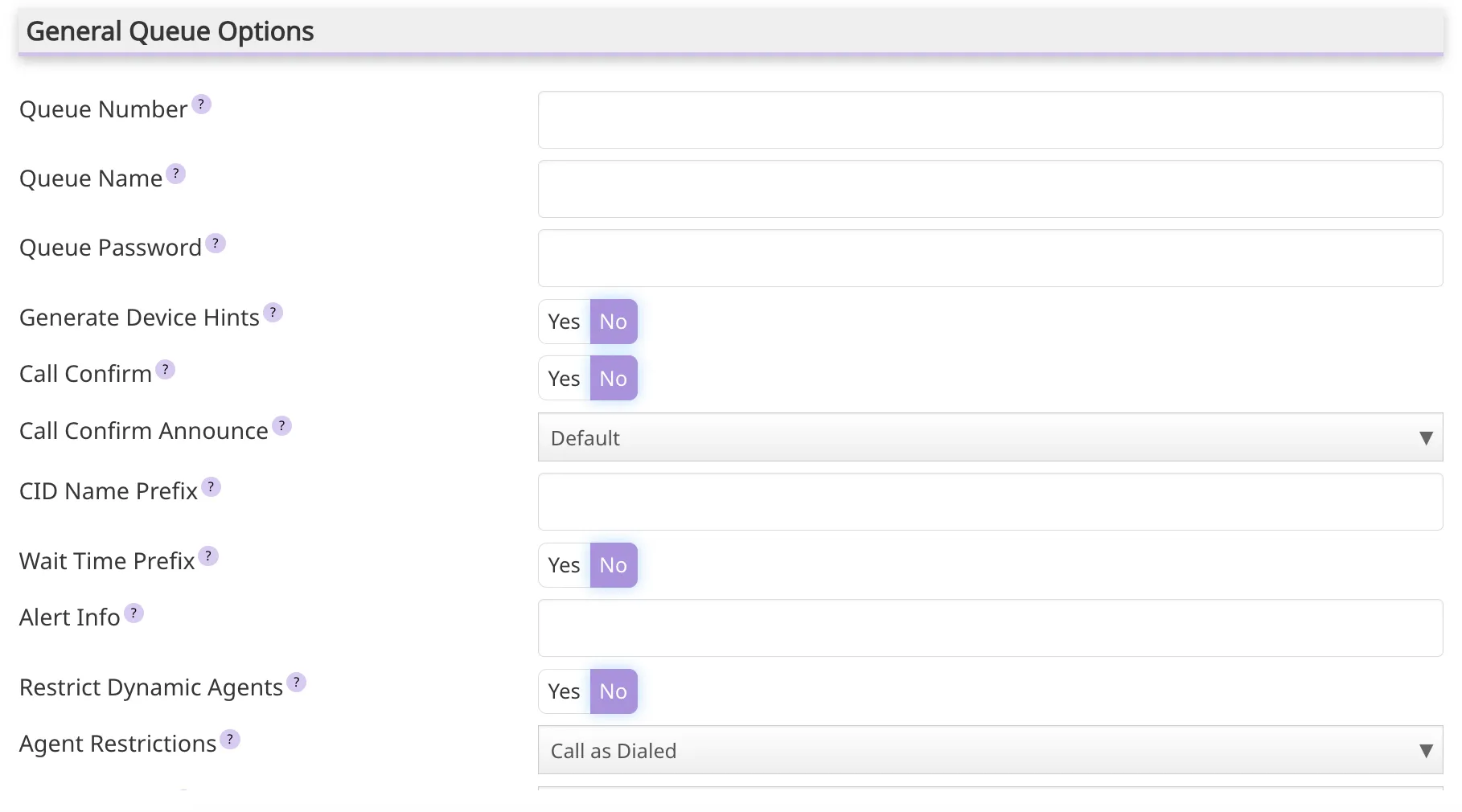
Task: Open the Wait Time Prefix help tooltip
Action: point(207,555)
